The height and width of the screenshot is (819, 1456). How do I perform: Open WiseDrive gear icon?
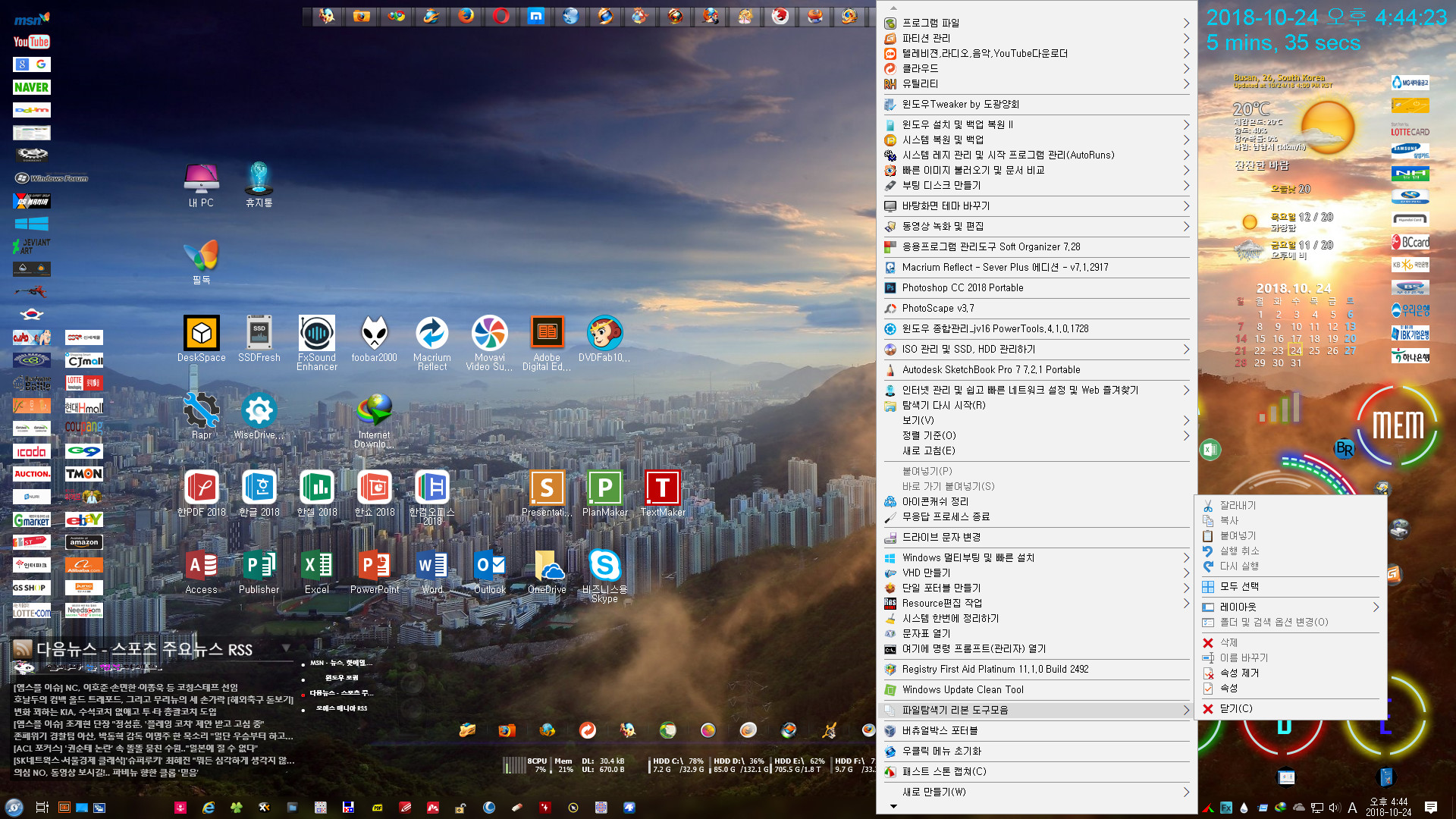pyautogui.click(x=259, y=416)
